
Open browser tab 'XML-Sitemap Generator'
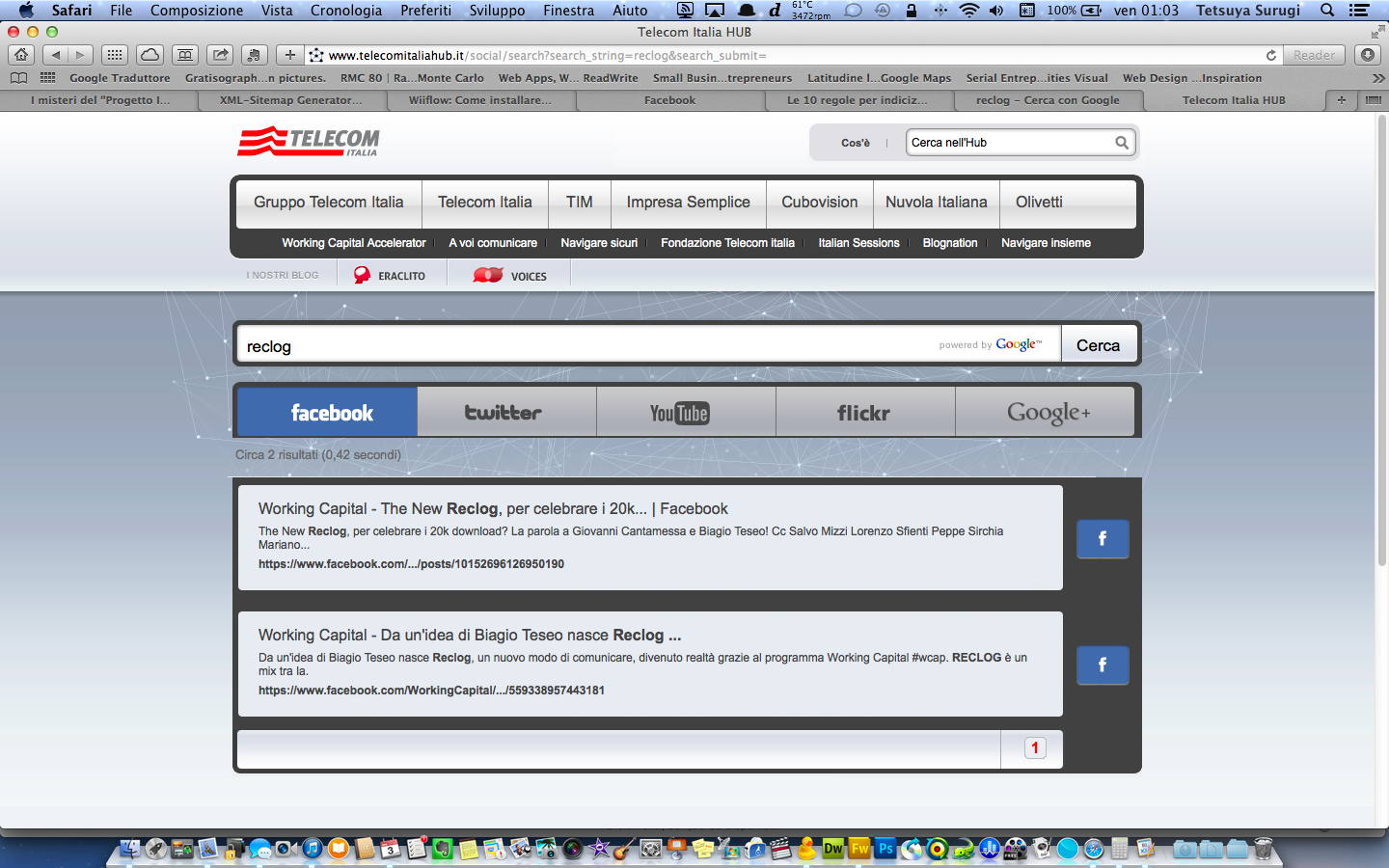291,100
